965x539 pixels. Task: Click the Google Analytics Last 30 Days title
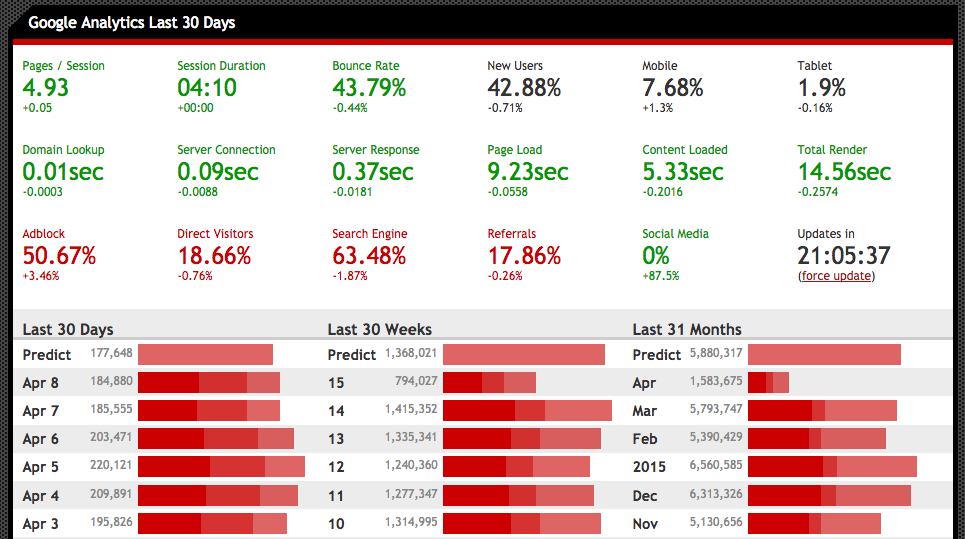132,23
